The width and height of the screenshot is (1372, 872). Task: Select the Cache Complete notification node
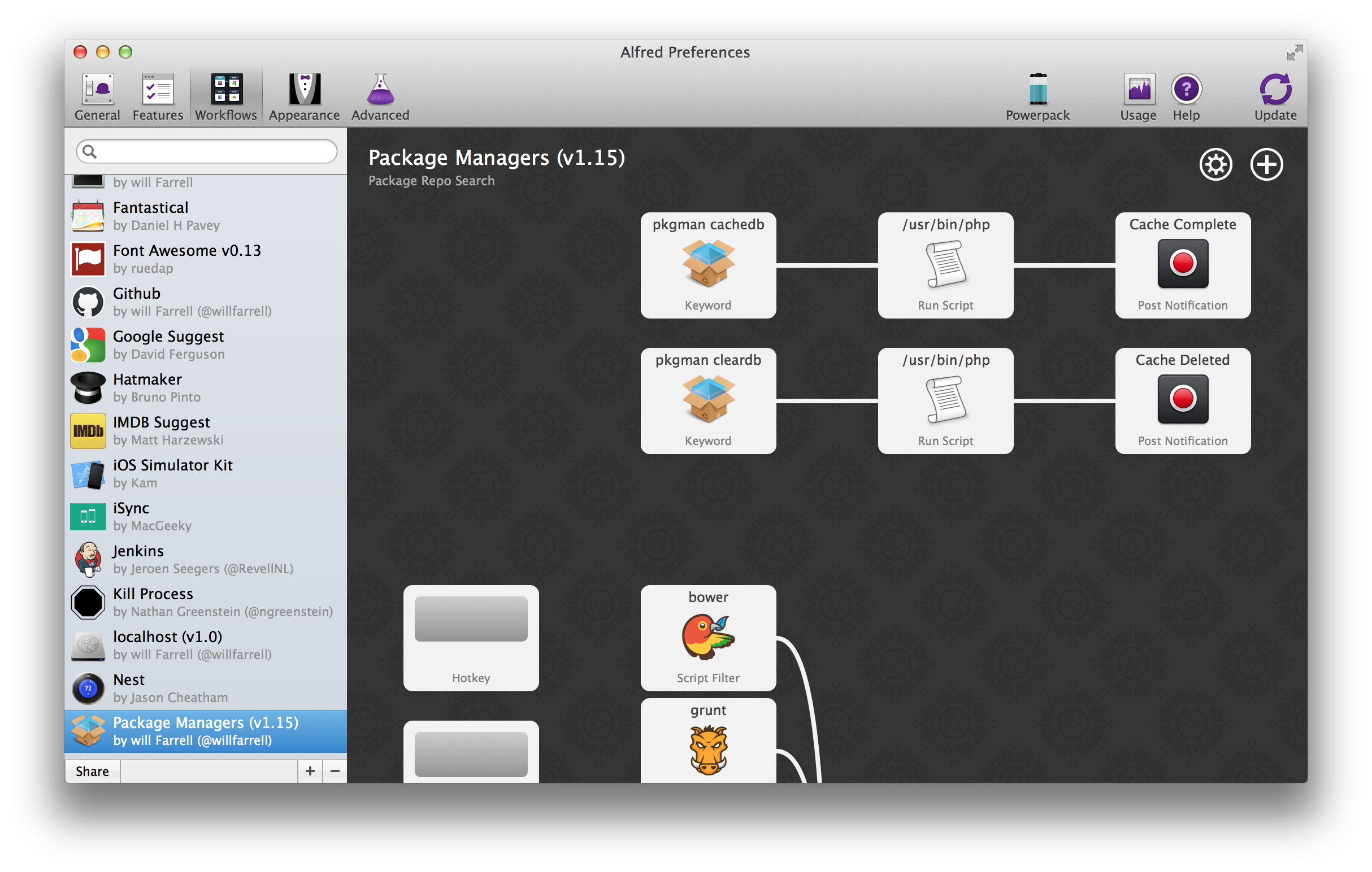(x=1183, y=265)
